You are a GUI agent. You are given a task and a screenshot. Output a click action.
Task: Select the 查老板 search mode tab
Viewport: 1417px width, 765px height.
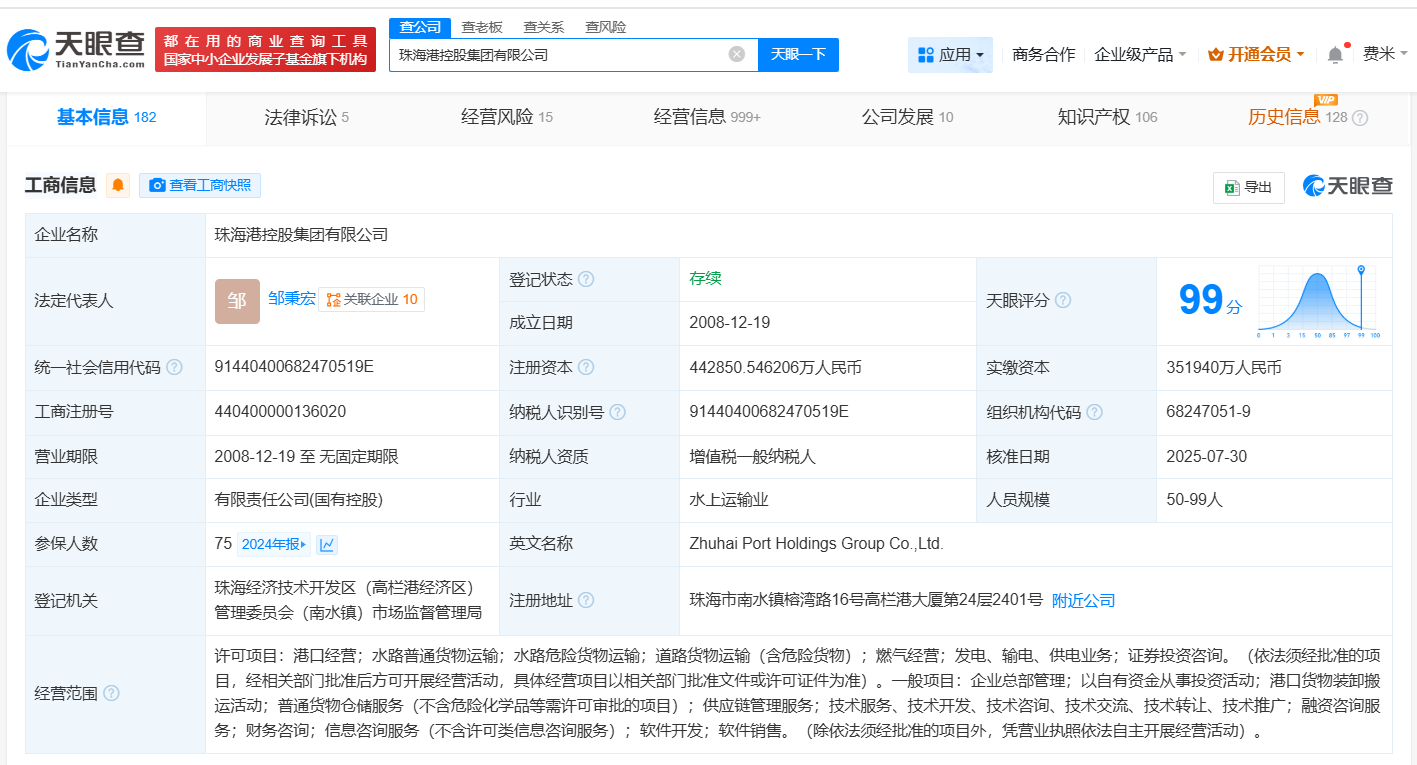[481, 27]
